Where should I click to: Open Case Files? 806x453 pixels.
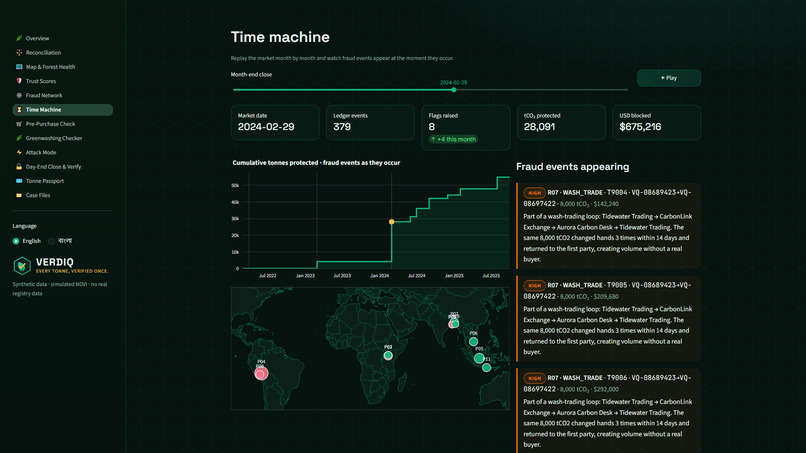pos(38,195)
